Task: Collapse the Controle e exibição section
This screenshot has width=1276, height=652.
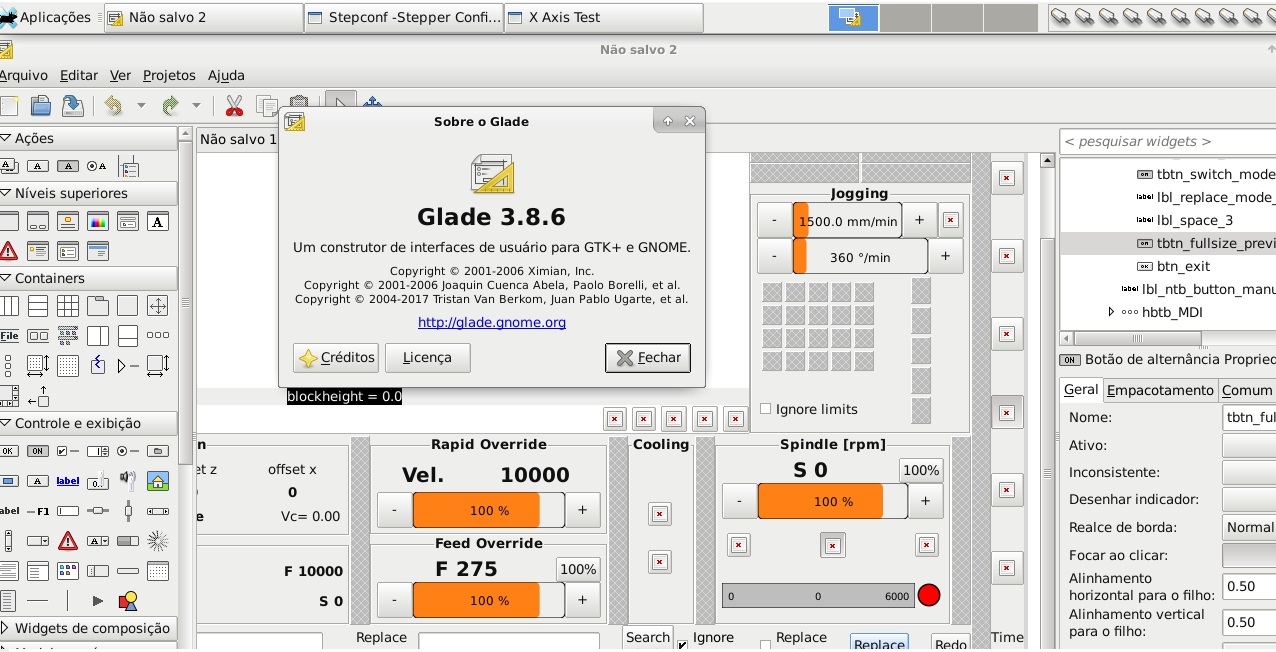Action: coord(6,423)
